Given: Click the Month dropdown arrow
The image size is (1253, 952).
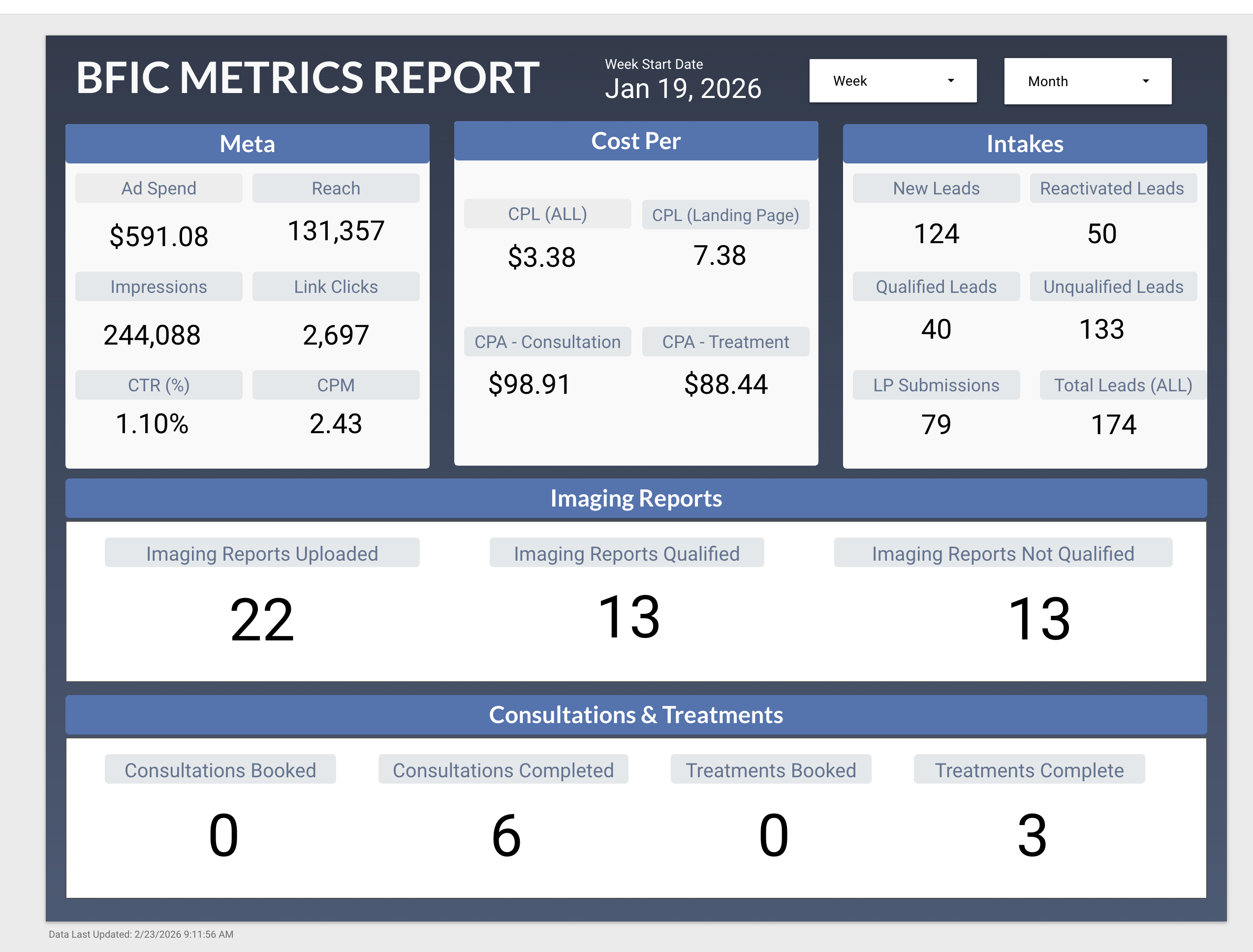Looking at the screenshot, I should (x=1145, y=82).
